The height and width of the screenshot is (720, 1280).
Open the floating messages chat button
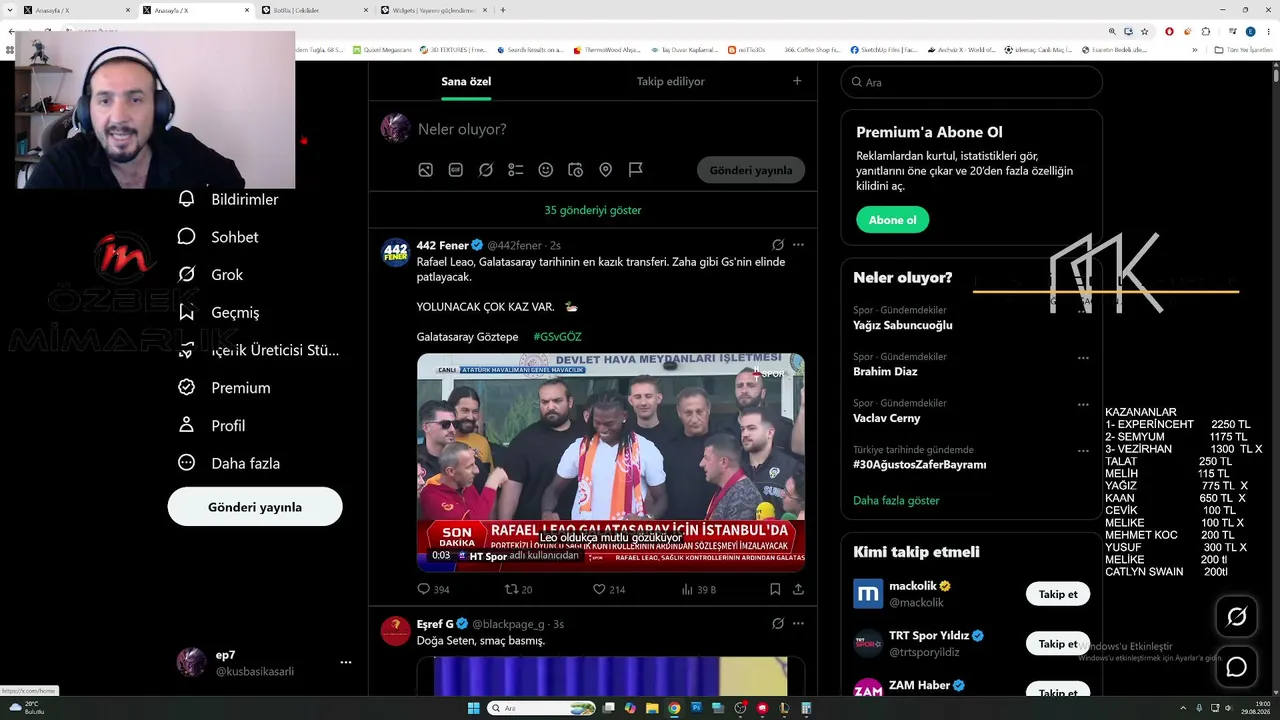coord(1236,667)
